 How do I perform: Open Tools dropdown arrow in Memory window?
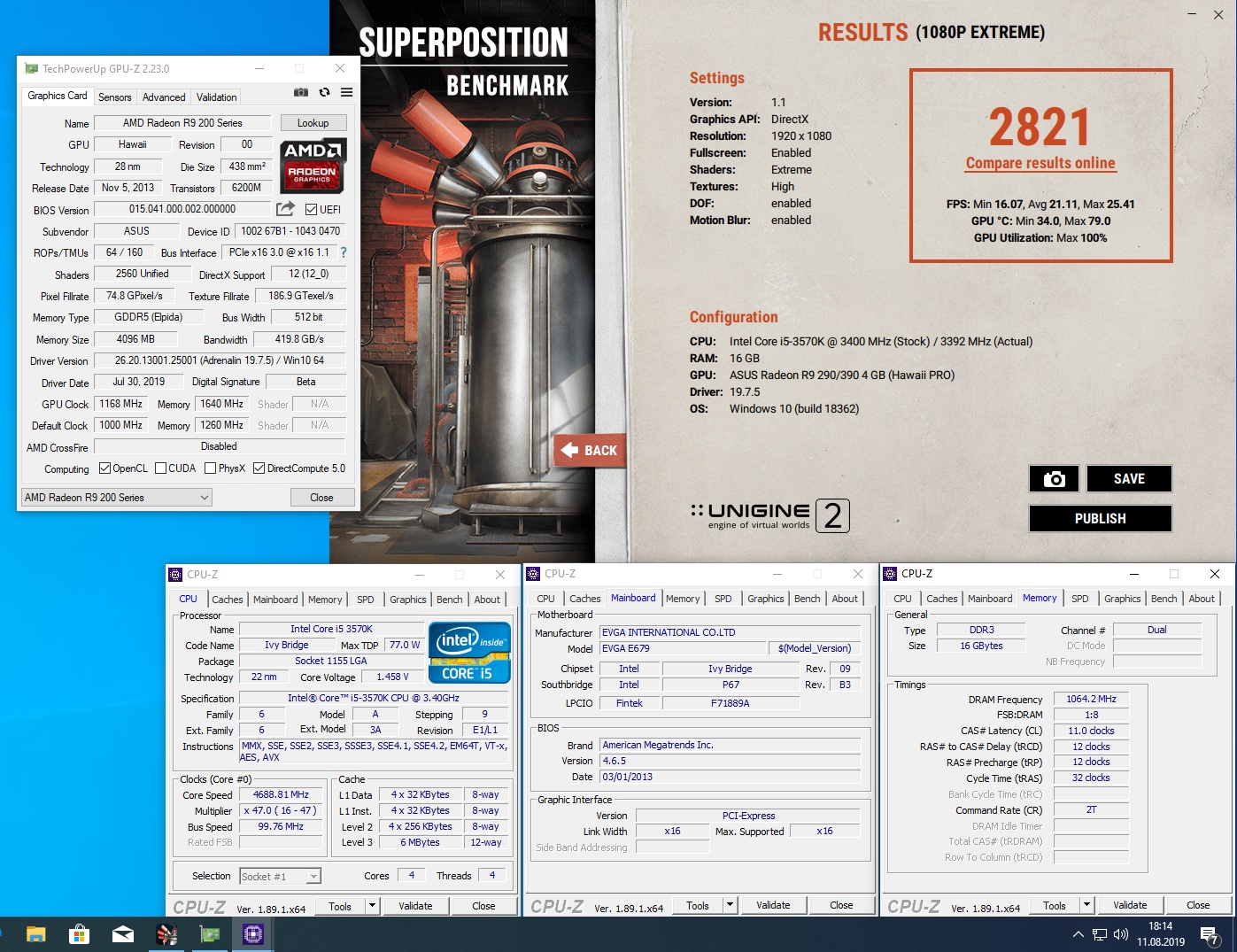(1086, 905)
